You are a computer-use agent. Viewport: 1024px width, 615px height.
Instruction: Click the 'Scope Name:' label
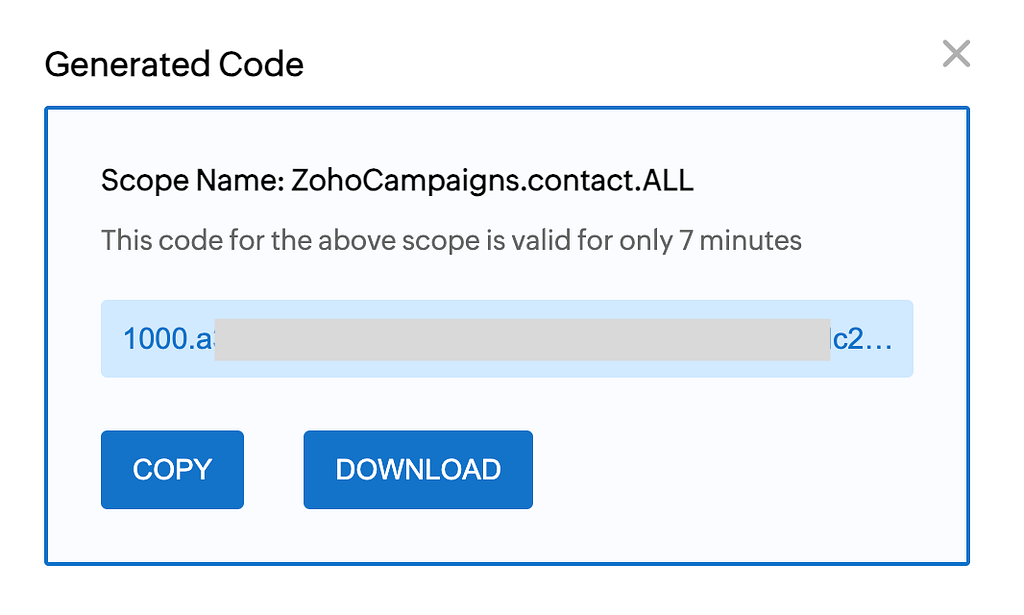(193, 180)
